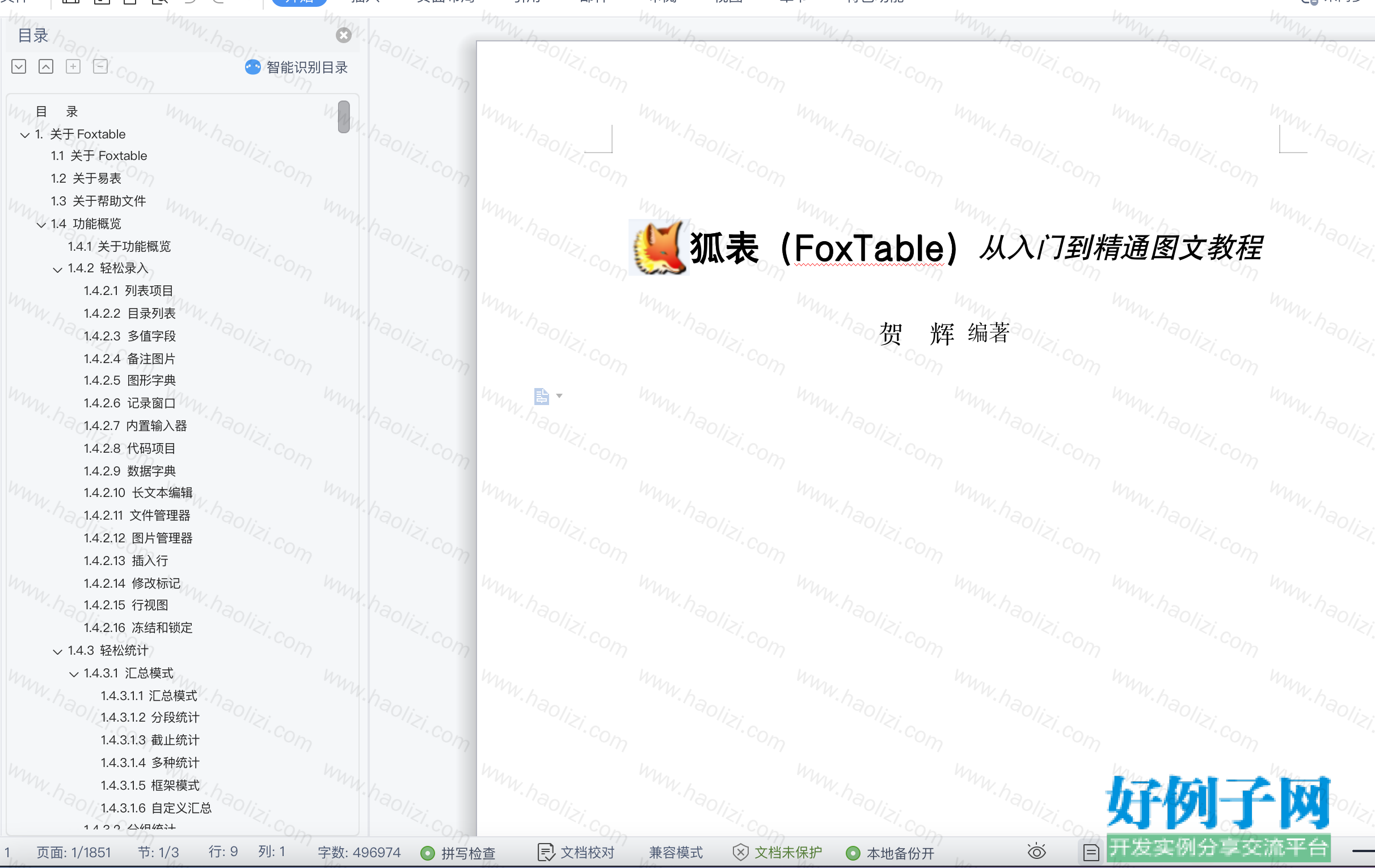Click the minus box icon in 目录 toolbar
This screenshot has width=1375, height=868.
coord(100,67)
